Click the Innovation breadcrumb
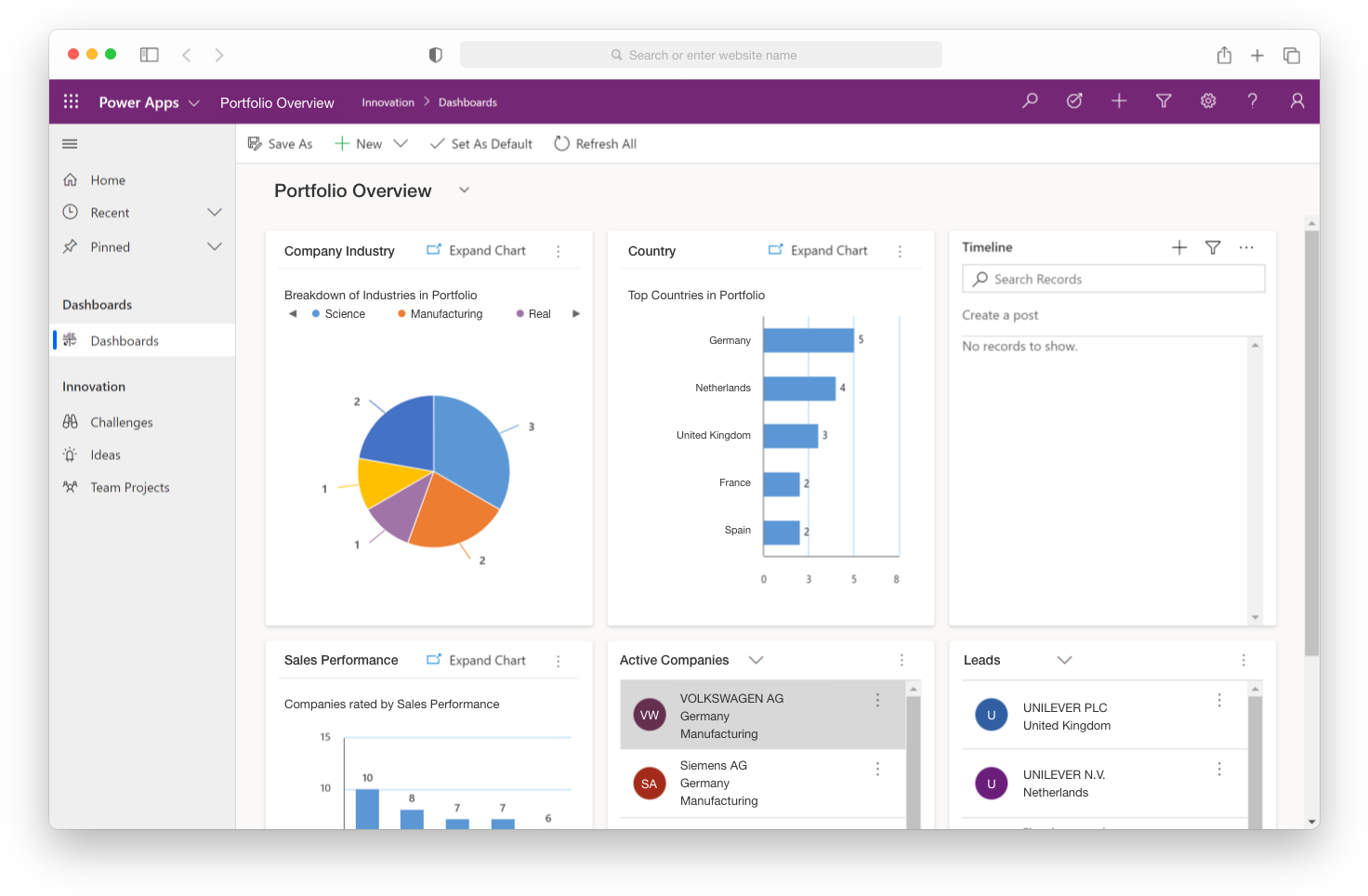 pyautogui.click(x=388, y=102)
